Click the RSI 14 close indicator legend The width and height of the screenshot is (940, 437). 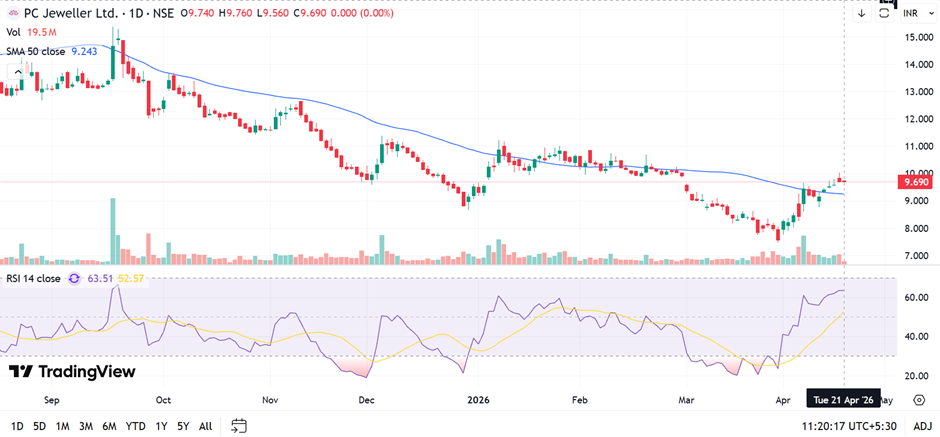click(33, 279)
